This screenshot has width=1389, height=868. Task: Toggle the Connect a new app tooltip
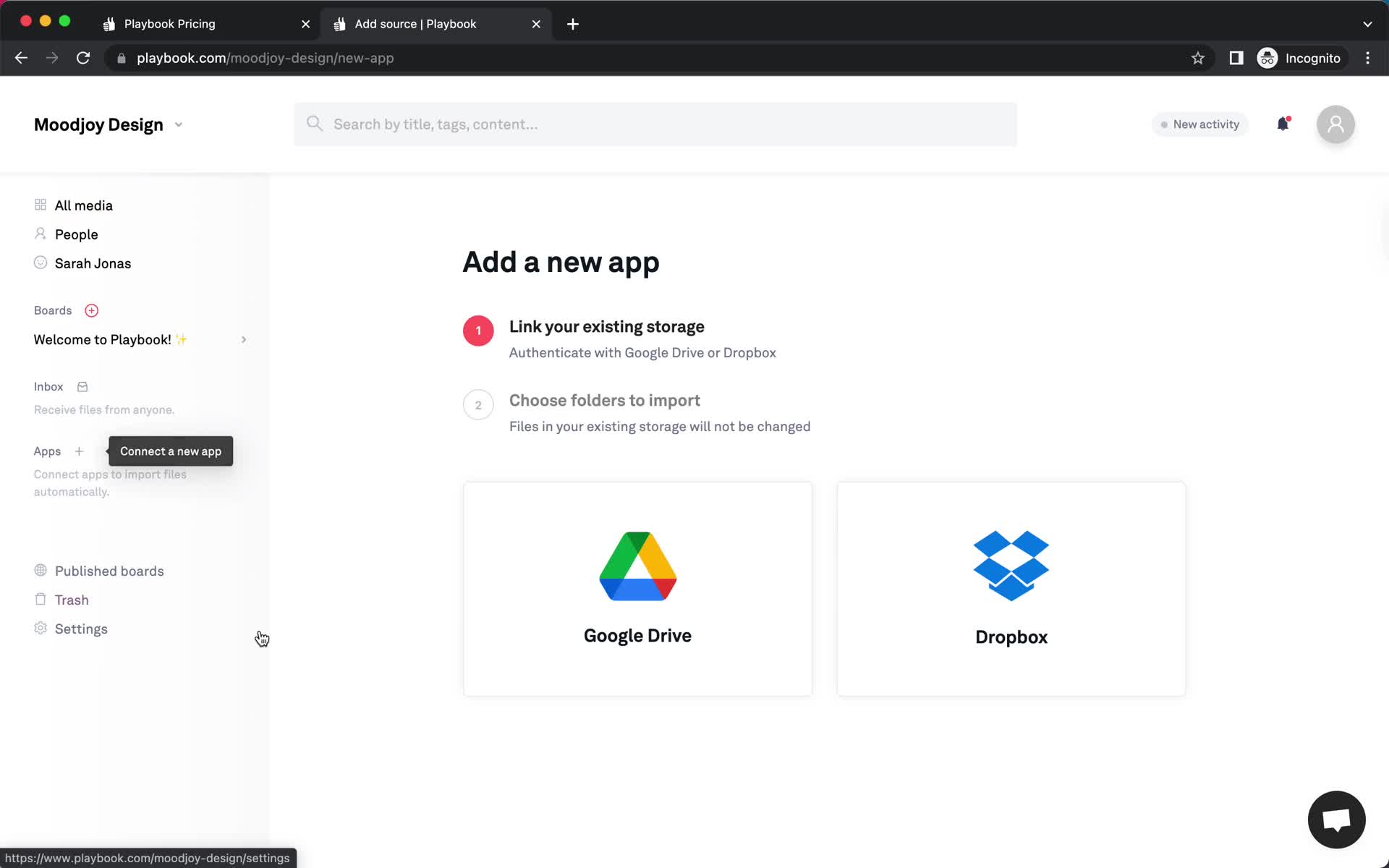(78, 451)
